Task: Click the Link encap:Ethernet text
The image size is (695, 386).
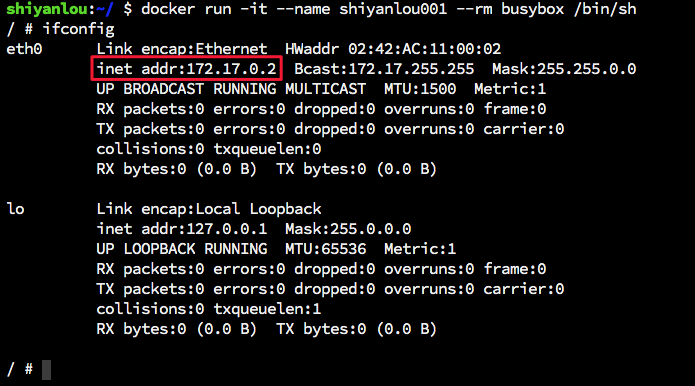Action: (x=182, y=49)
